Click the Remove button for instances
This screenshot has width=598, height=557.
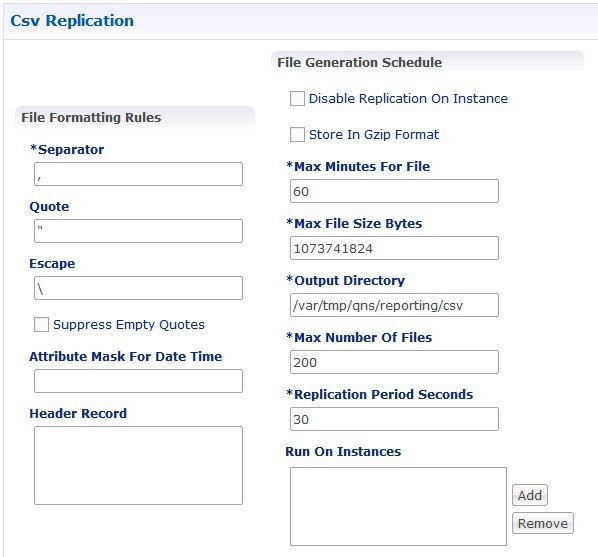pos(543,523)
